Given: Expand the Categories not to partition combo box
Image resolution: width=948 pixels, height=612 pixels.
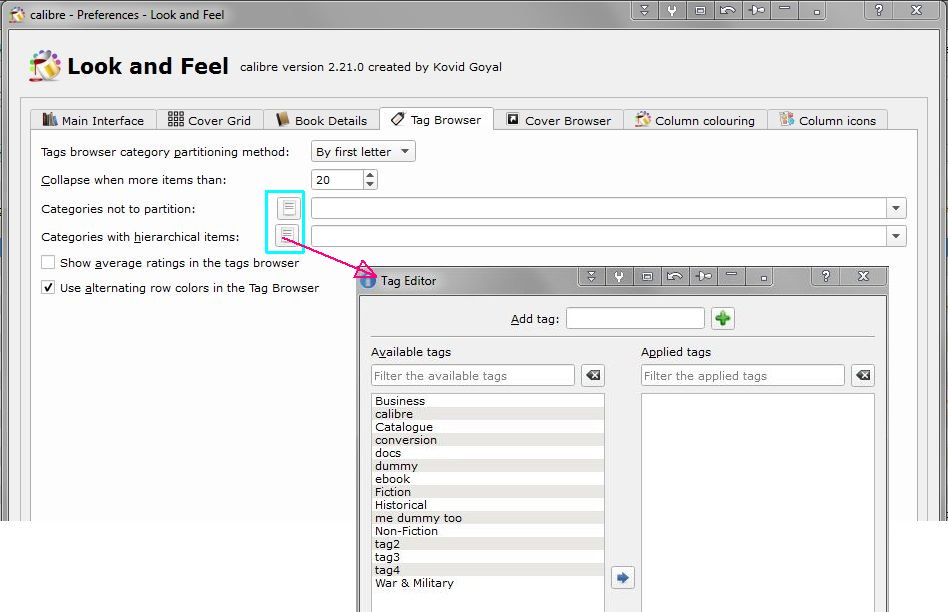Looking at the screenshot, I should click(x=896, y=208).
